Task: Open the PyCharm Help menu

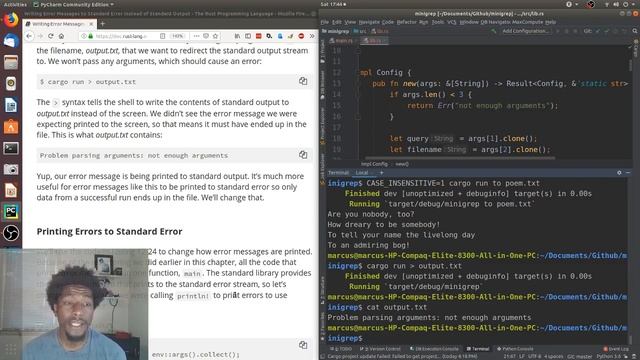Action: click(x=550, y=22)
